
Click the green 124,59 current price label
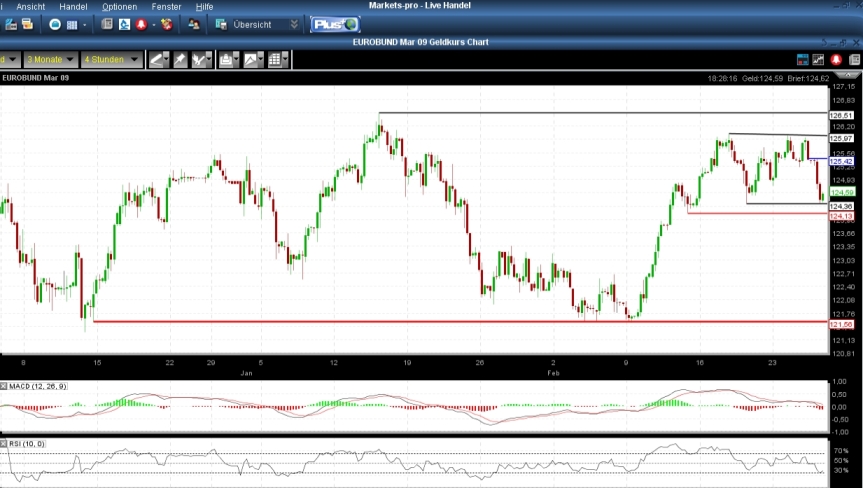point(842,193)
